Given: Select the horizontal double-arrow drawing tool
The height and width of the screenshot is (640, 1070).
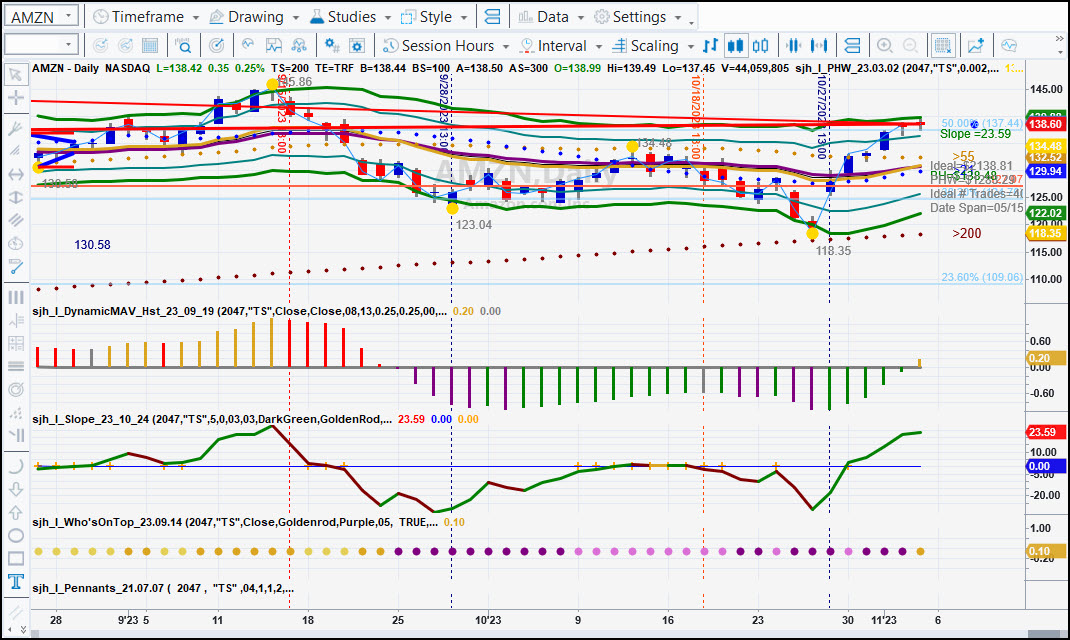Looking at the screenshot, I should 15,174.
